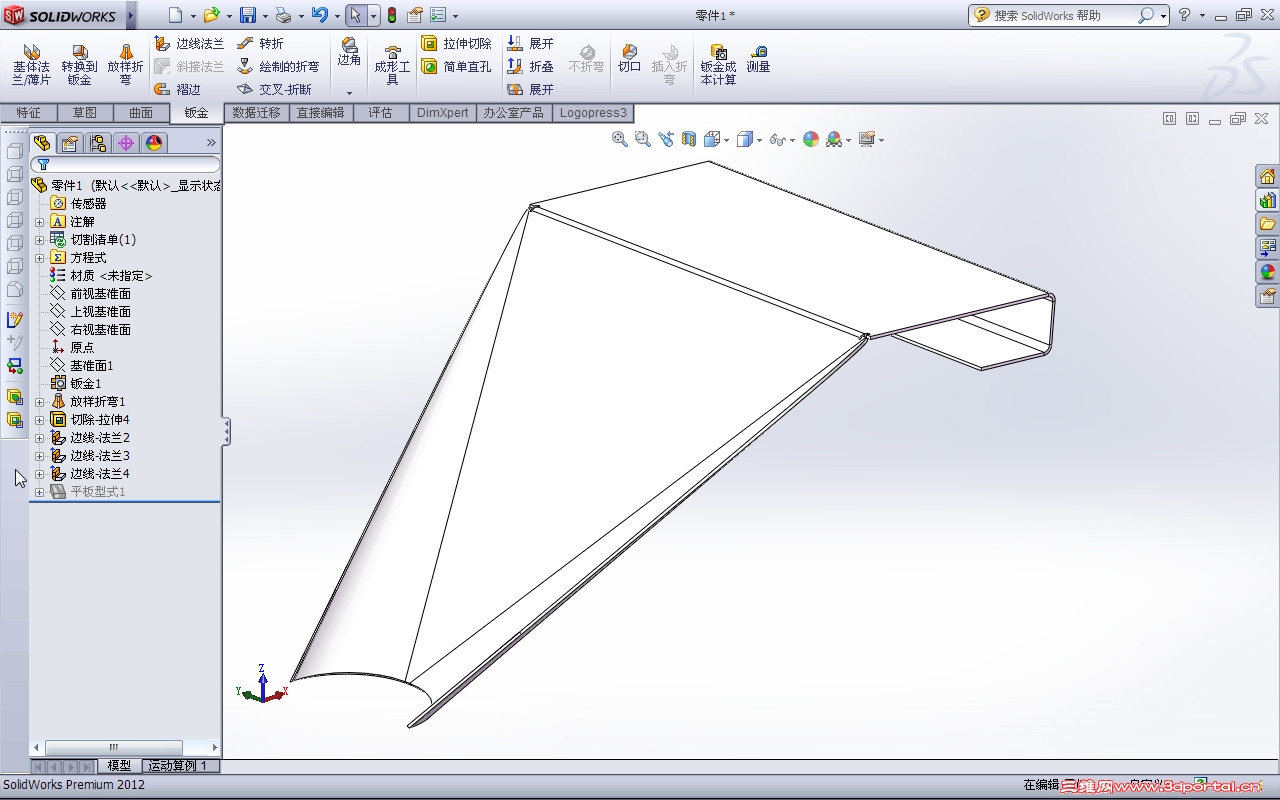
Task: Choose the 交叉-折断 cross break tool
Action: point(274,89)
